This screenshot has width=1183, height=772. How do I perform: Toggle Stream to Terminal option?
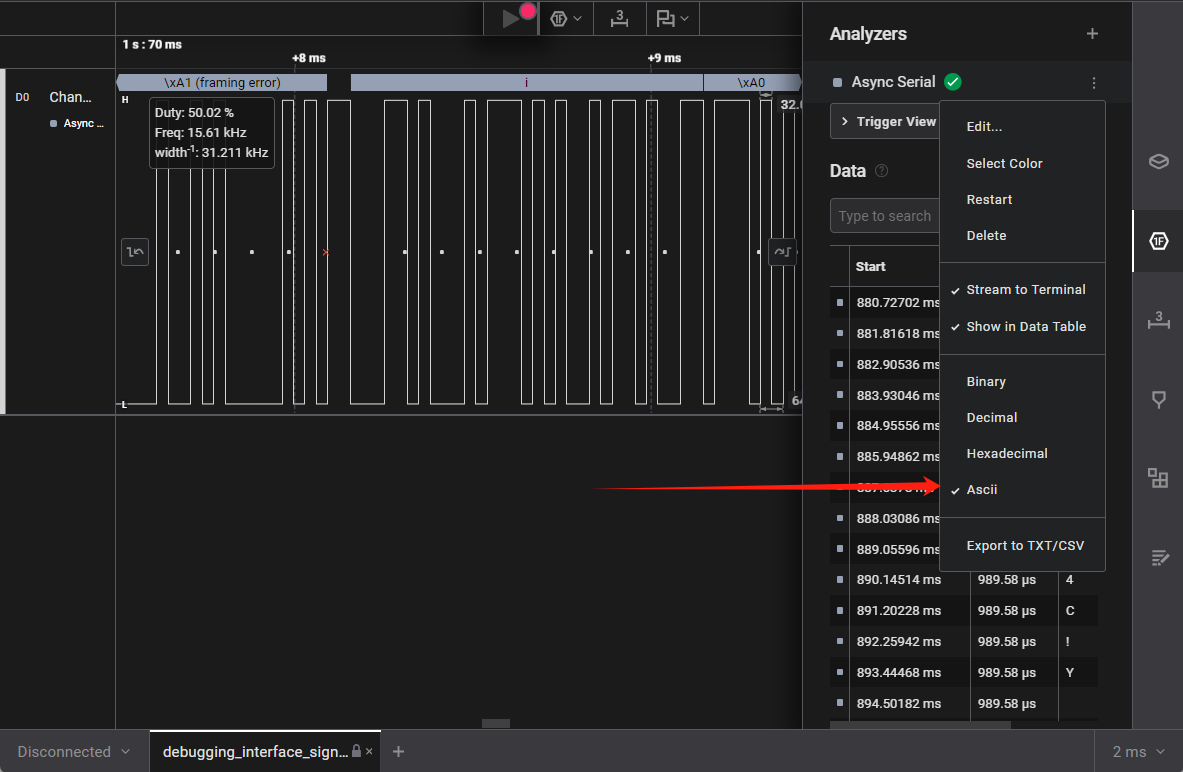coord(1025,290)
